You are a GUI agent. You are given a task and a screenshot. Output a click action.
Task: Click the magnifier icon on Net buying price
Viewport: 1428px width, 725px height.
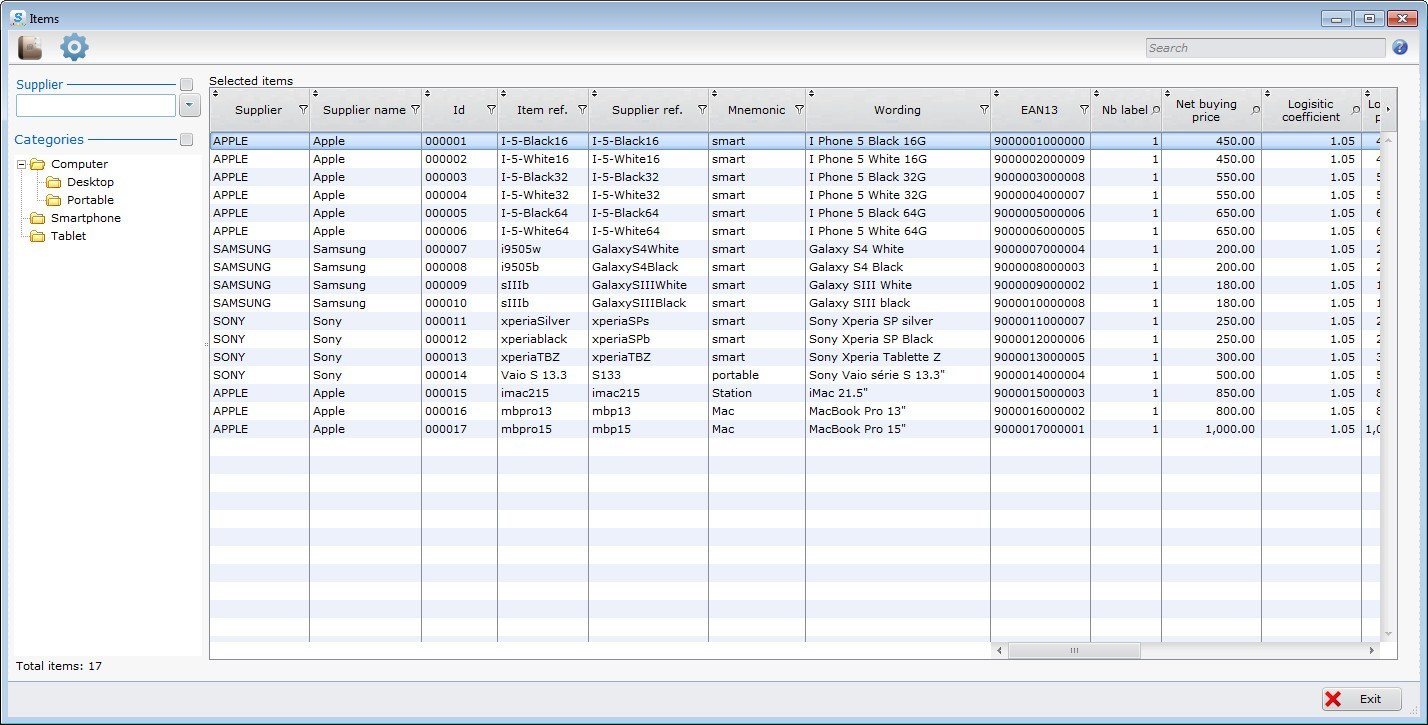1255,110
